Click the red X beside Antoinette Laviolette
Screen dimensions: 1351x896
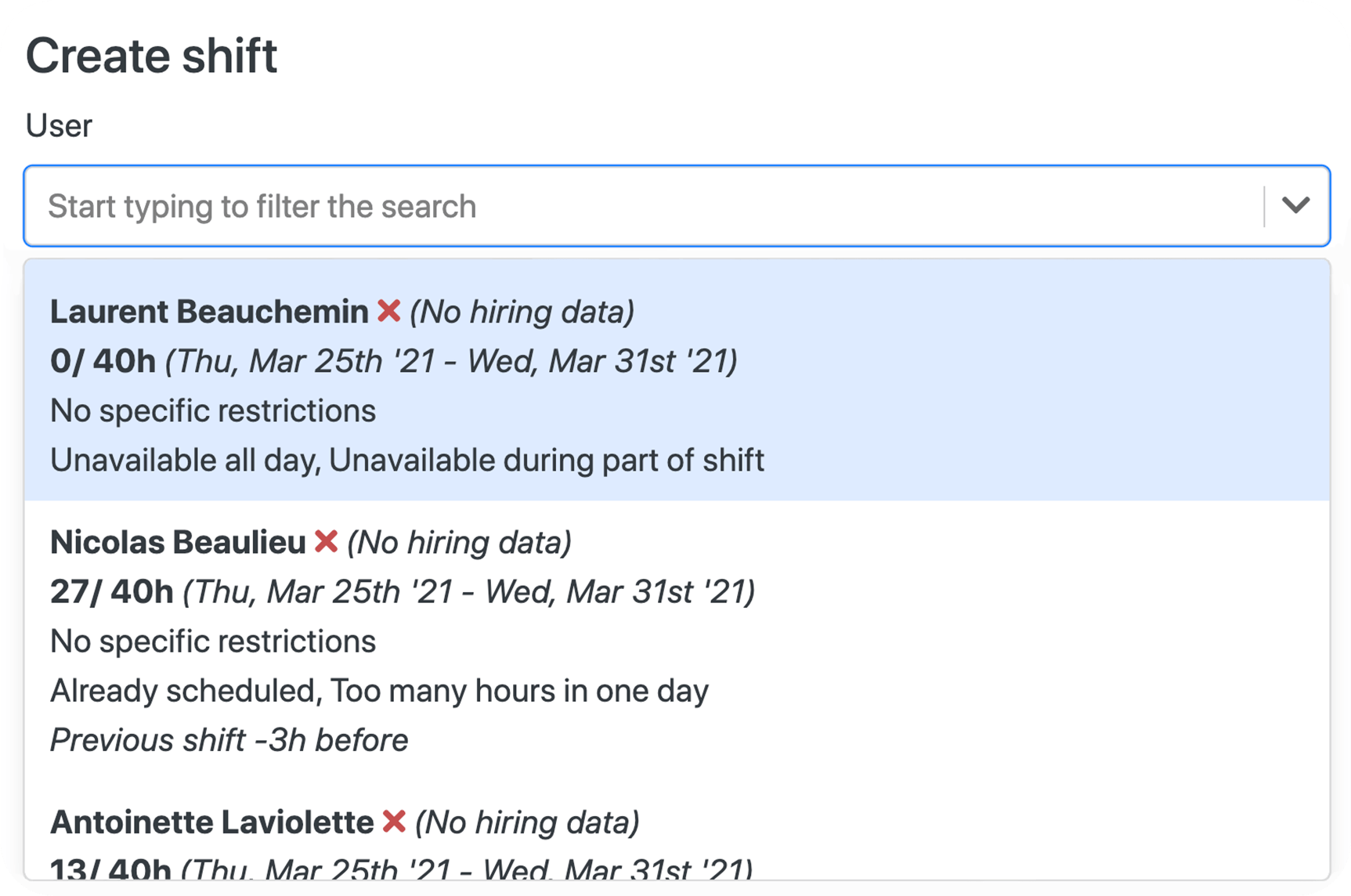coord(394,822)
